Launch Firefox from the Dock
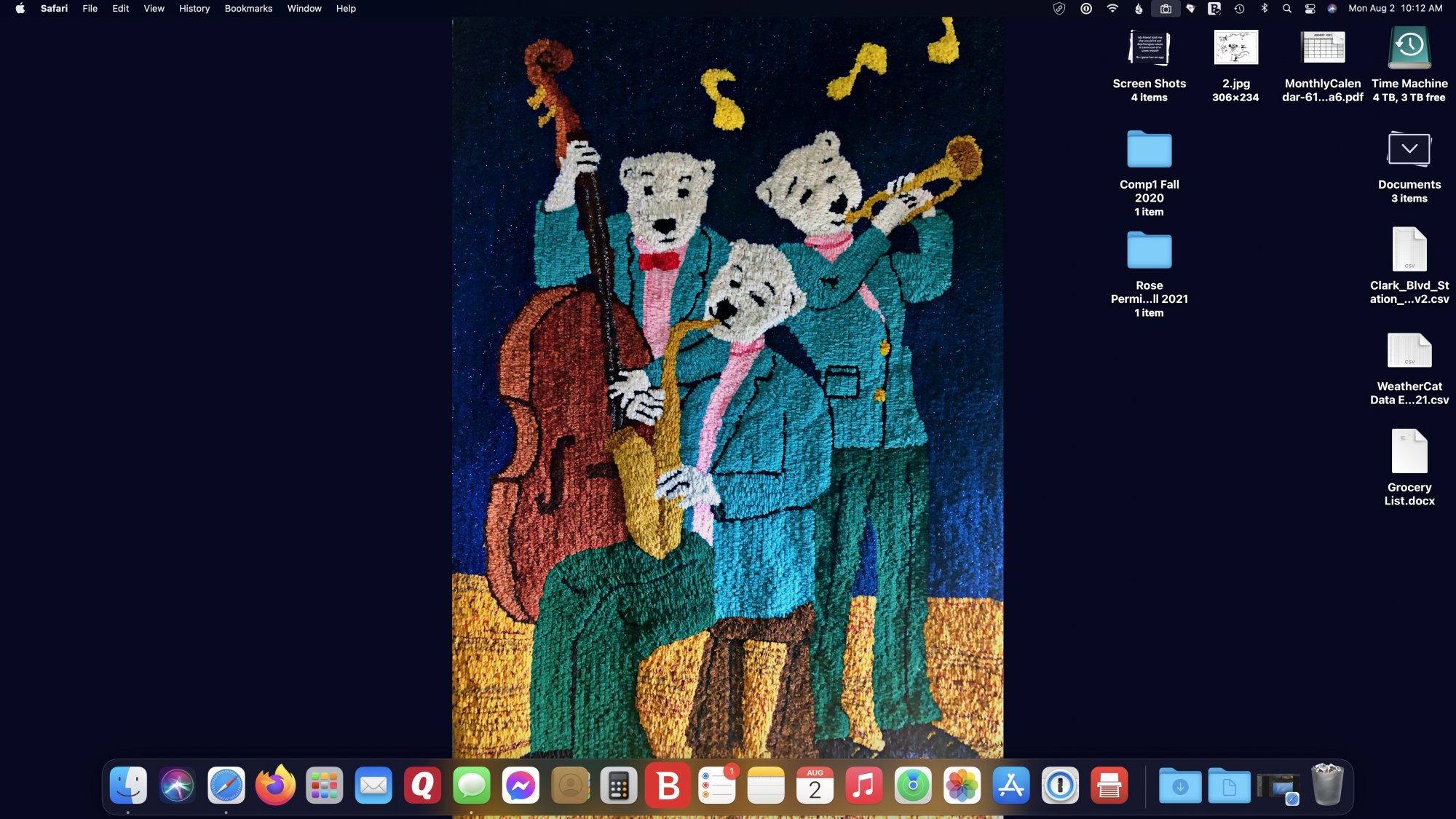This screenshot has width=1456, height=819. coord(275,786)
